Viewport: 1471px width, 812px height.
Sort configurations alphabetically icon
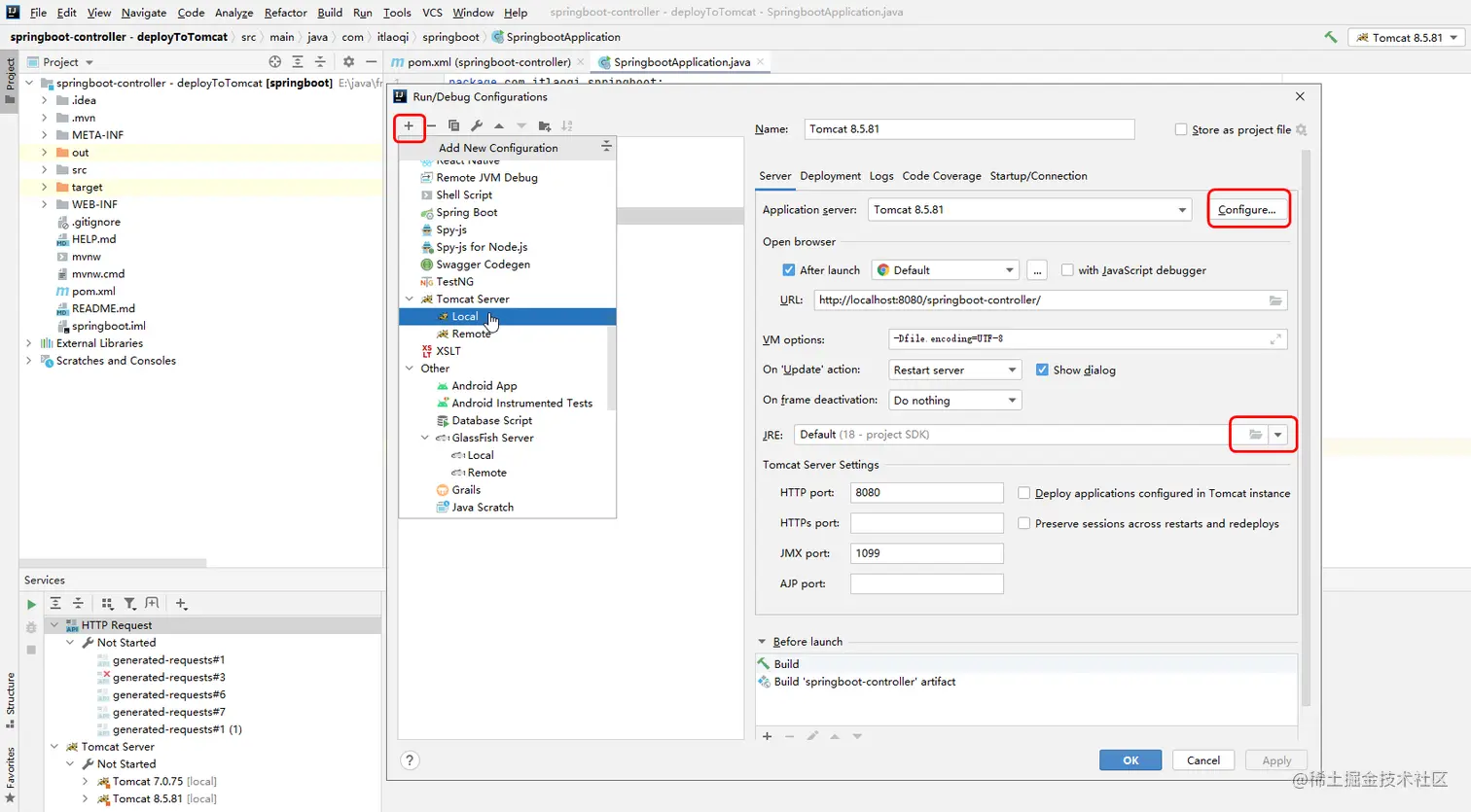tap(567, 125)
